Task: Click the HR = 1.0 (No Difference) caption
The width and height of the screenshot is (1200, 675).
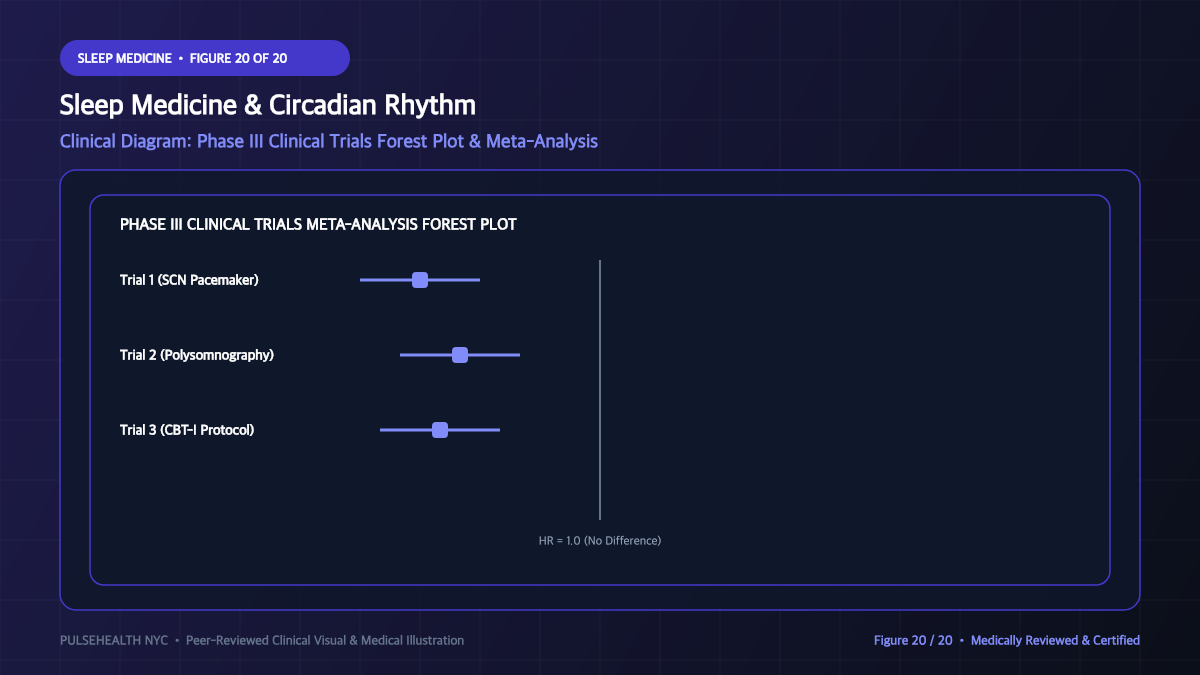Action: [600, 540]
